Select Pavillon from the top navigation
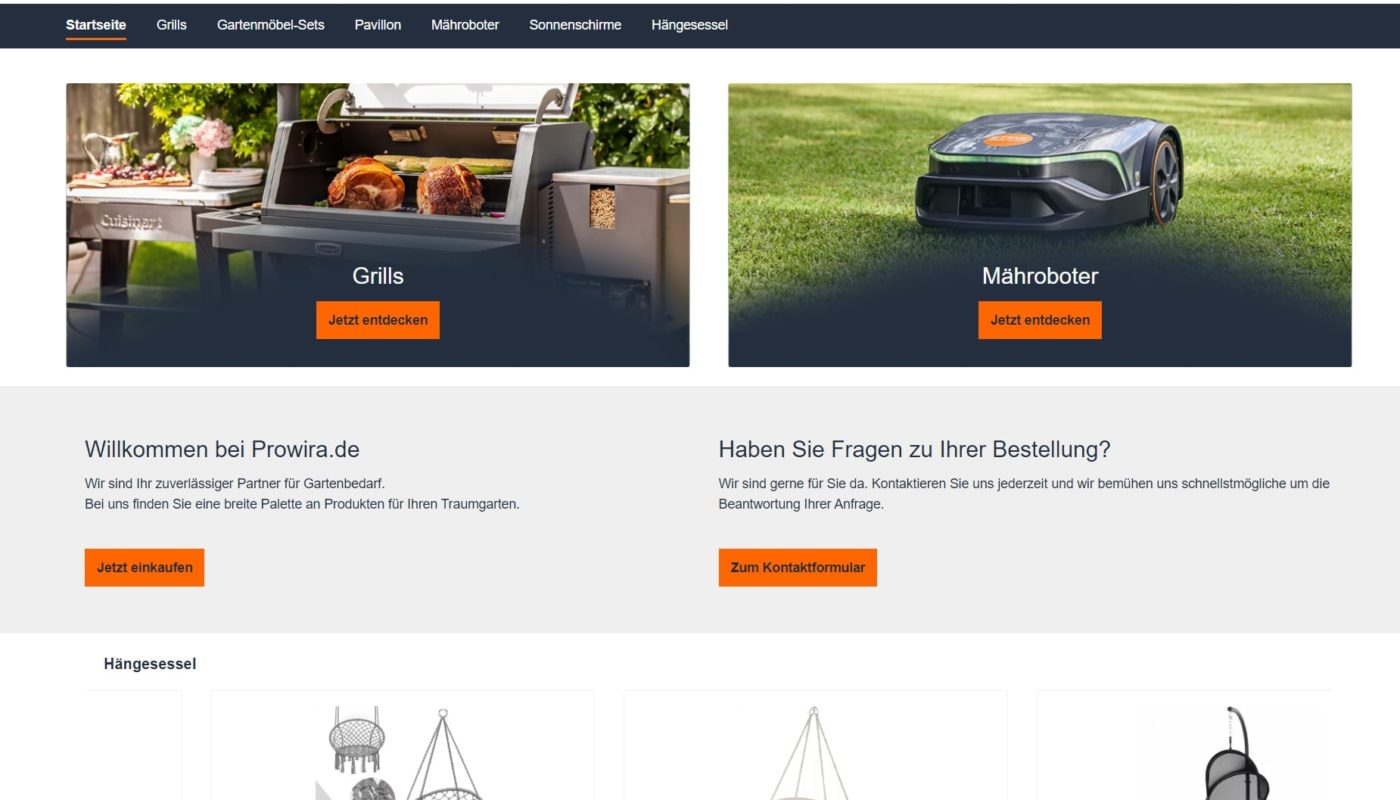The height and width of the screenshot is (800, 1400). [378, 25]
